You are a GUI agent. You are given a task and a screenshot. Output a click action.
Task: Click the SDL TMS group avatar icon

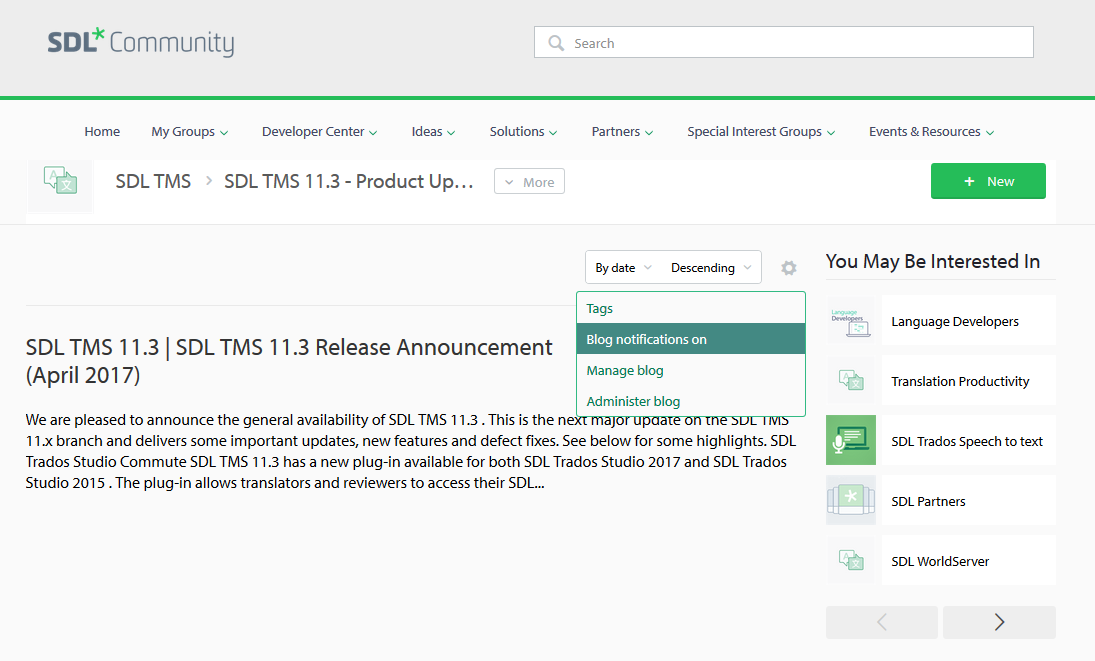[60, 181]
